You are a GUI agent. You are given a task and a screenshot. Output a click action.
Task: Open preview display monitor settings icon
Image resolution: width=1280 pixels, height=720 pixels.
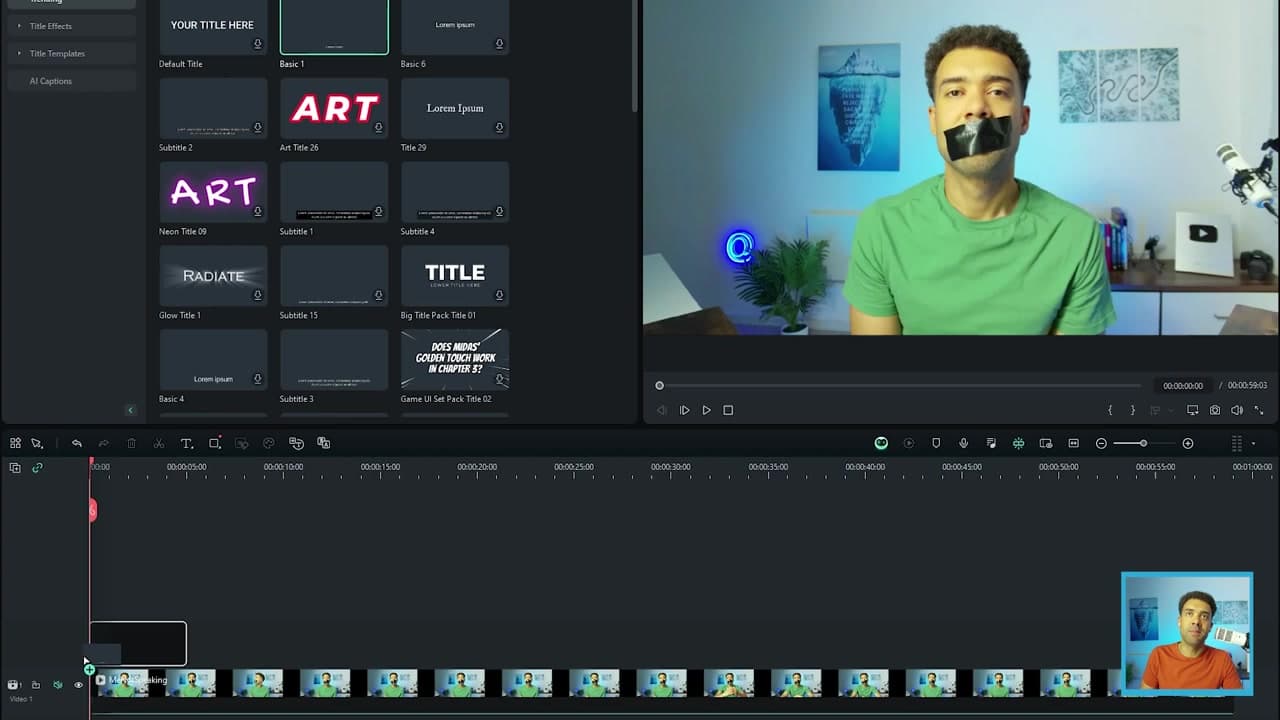click(1193, 410)
